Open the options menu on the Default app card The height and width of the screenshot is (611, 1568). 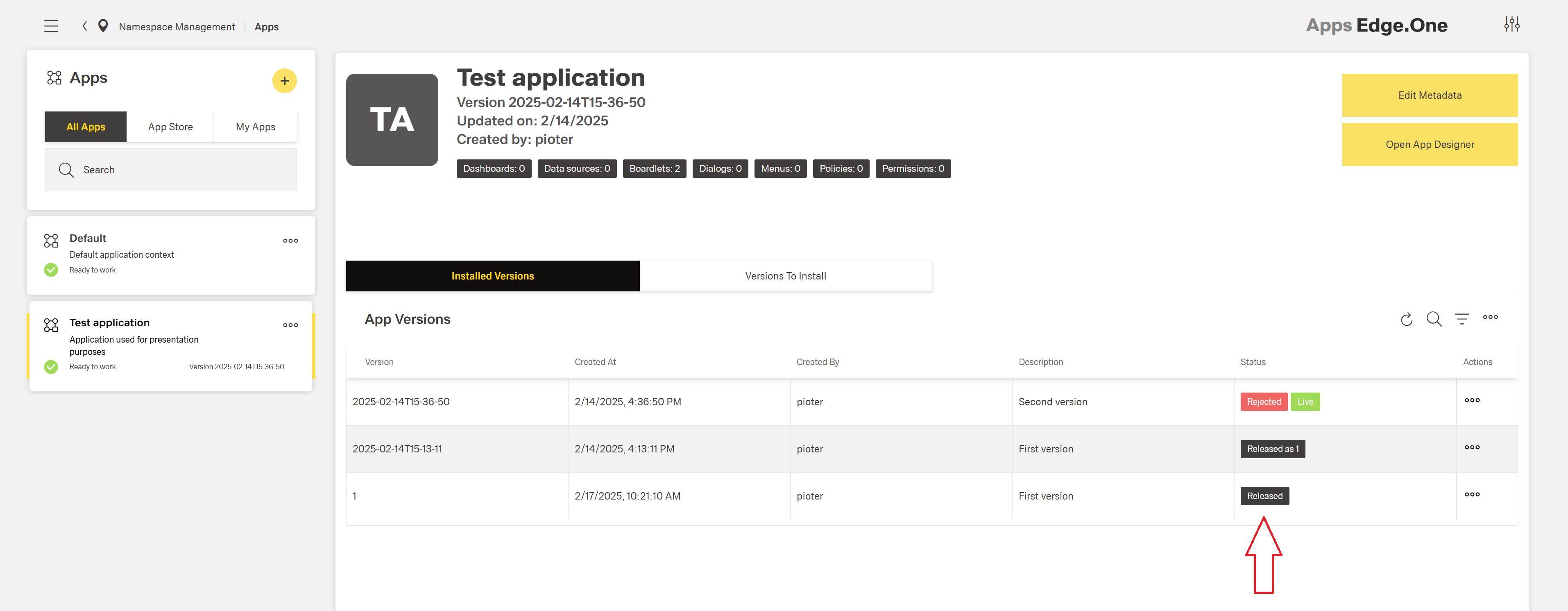pos(290,241)
